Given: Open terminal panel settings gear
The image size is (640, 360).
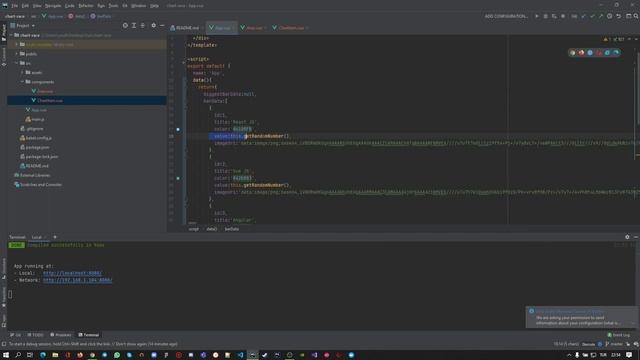Looking at the screenshot, I should (627, 237).
